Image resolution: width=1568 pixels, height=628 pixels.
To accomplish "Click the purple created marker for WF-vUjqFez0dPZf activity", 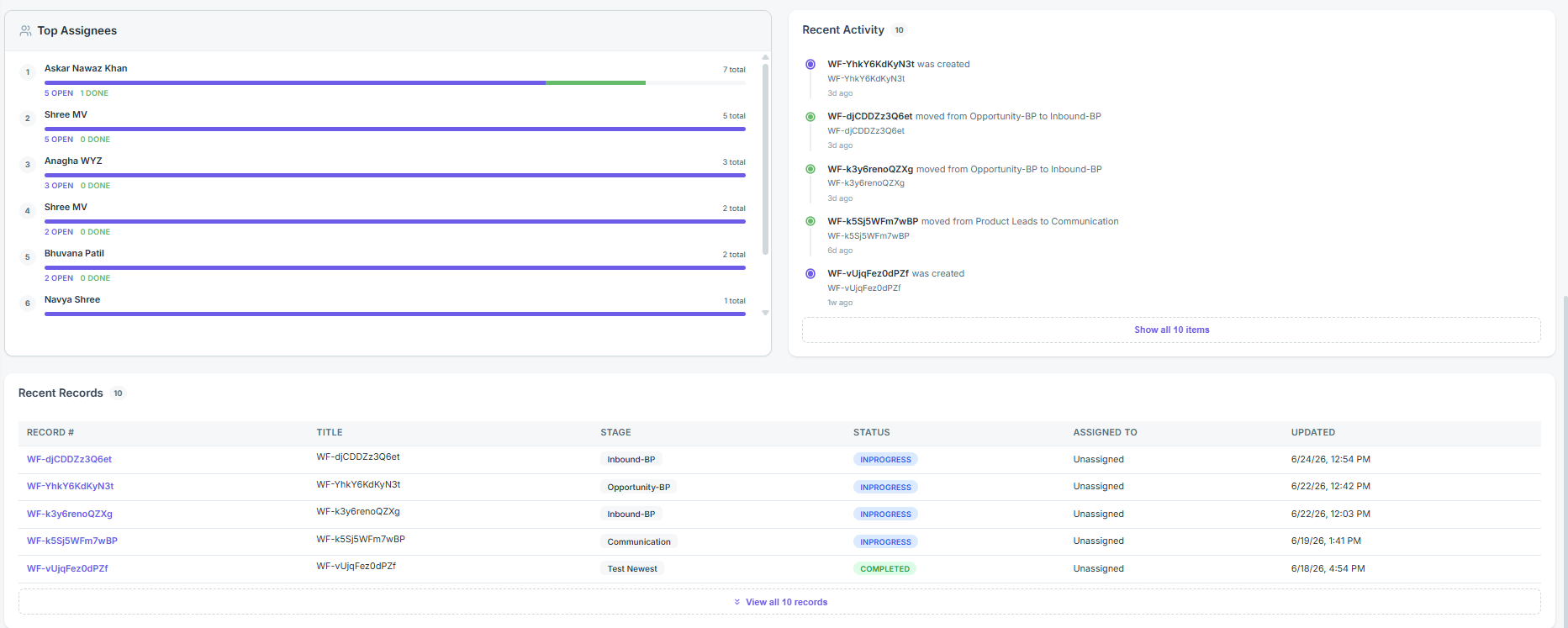I will click(x=810, y=273).
